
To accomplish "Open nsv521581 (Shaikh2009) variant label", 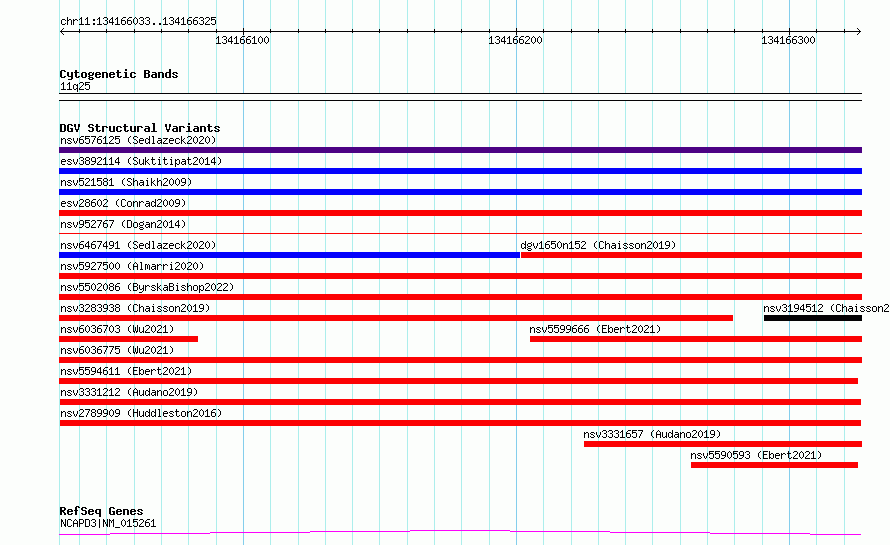I will [126, 182].
